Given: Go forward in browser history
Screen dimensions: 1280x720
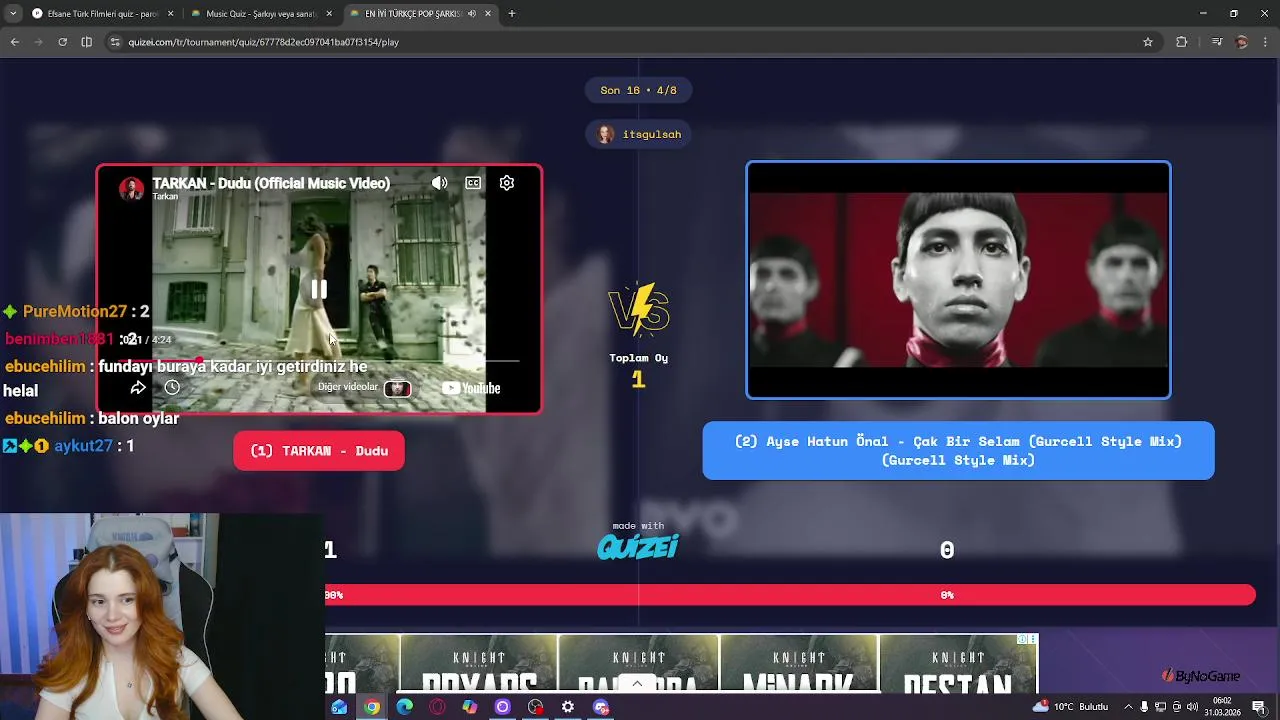Looking at the screenshot, I should click(x=39, y=42).
